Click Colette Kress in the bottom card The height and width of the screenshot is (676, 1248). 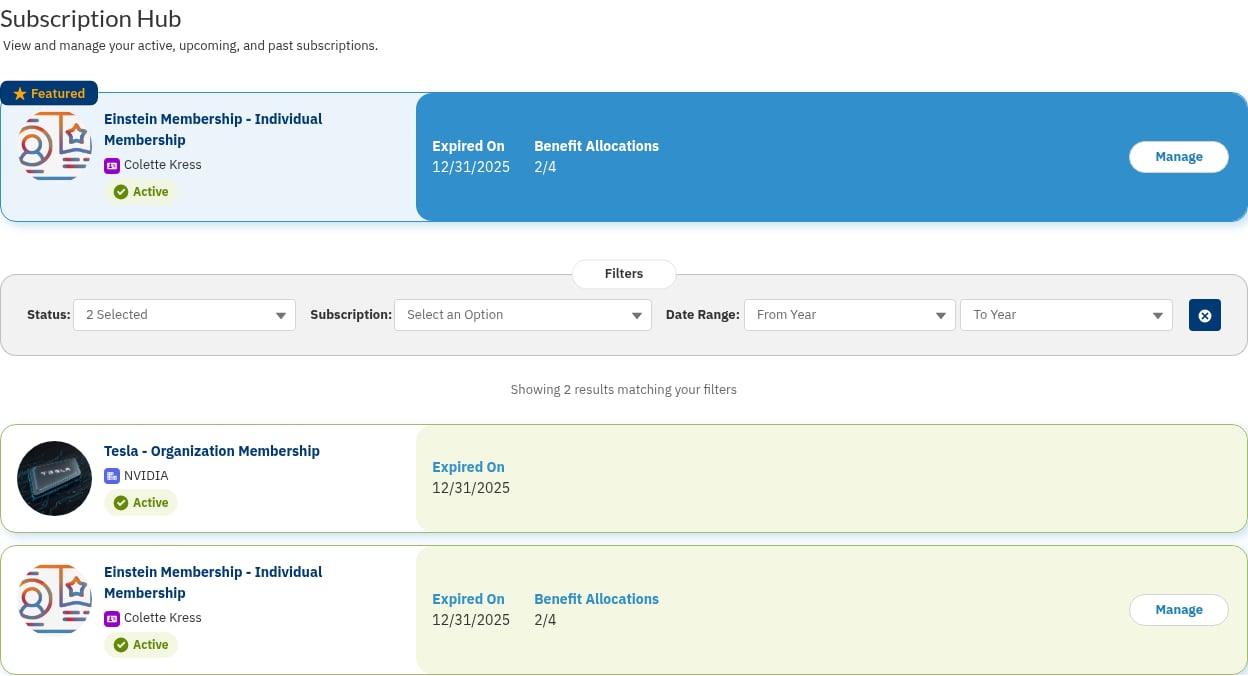163,618
